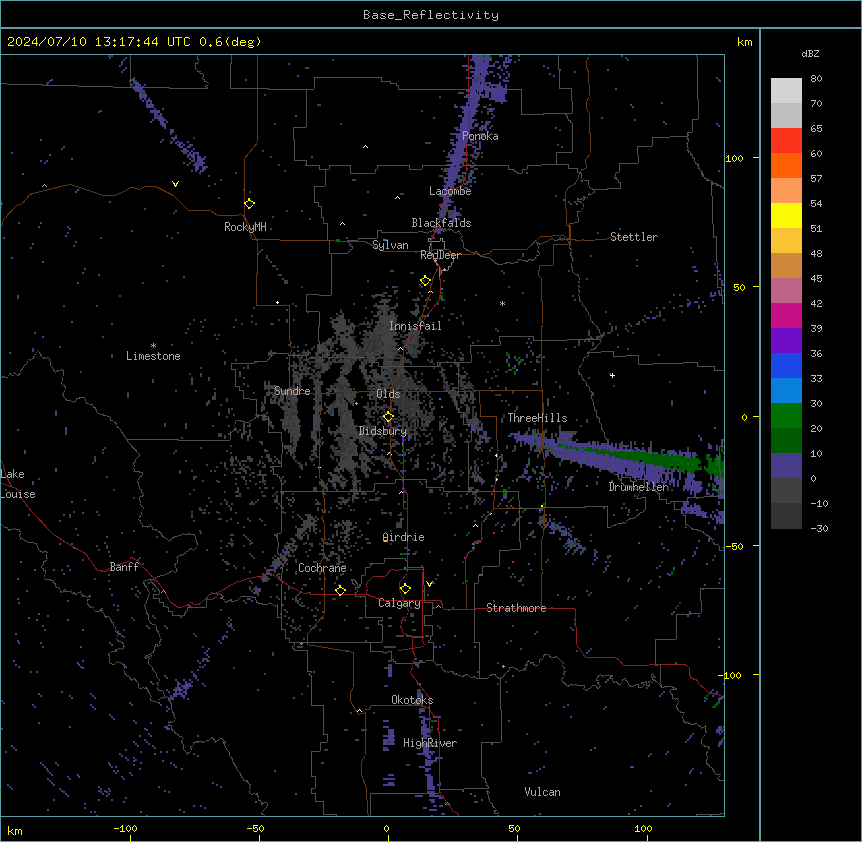
Task: Click the RockyMH label on the map
Action: 245,227
